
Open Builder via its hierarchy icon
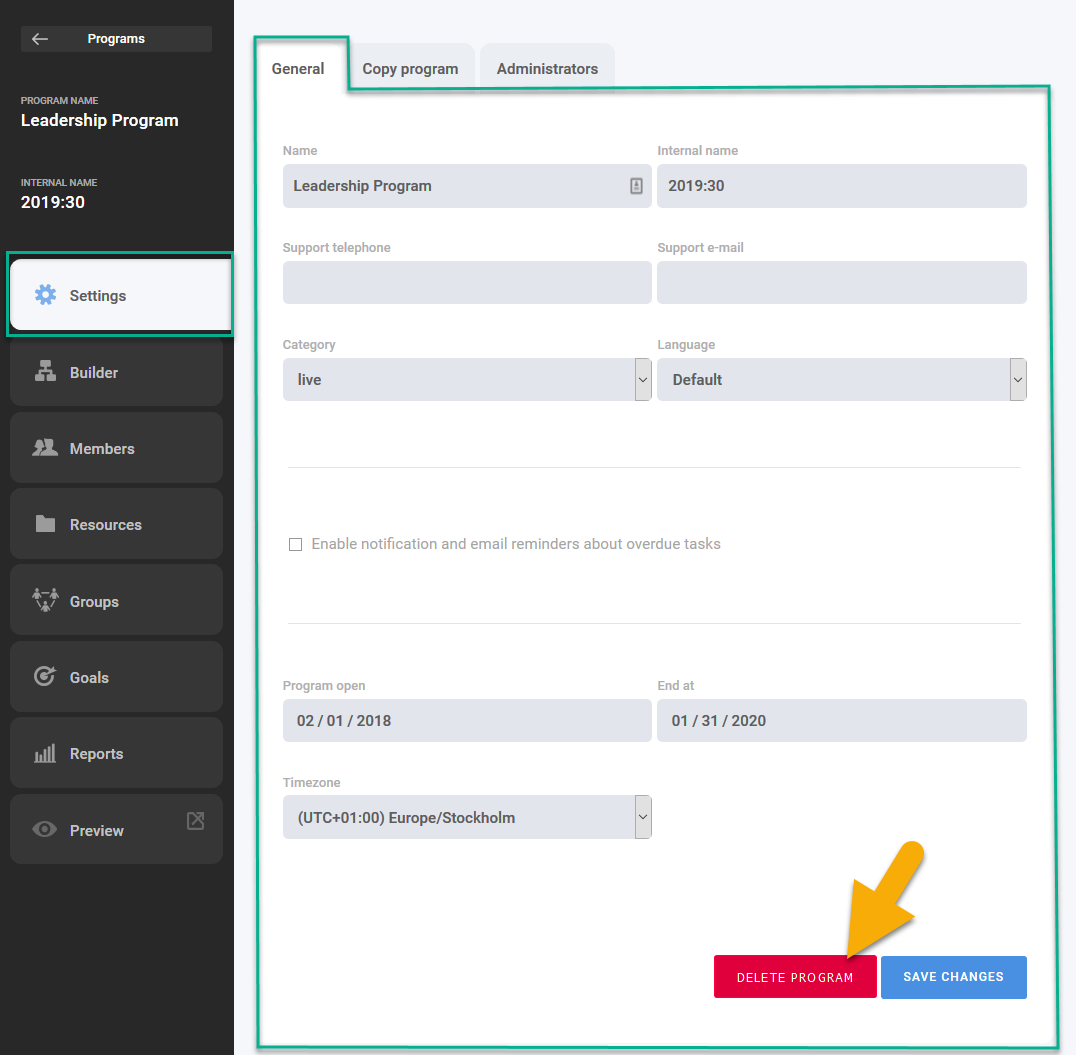coord(45,372)
